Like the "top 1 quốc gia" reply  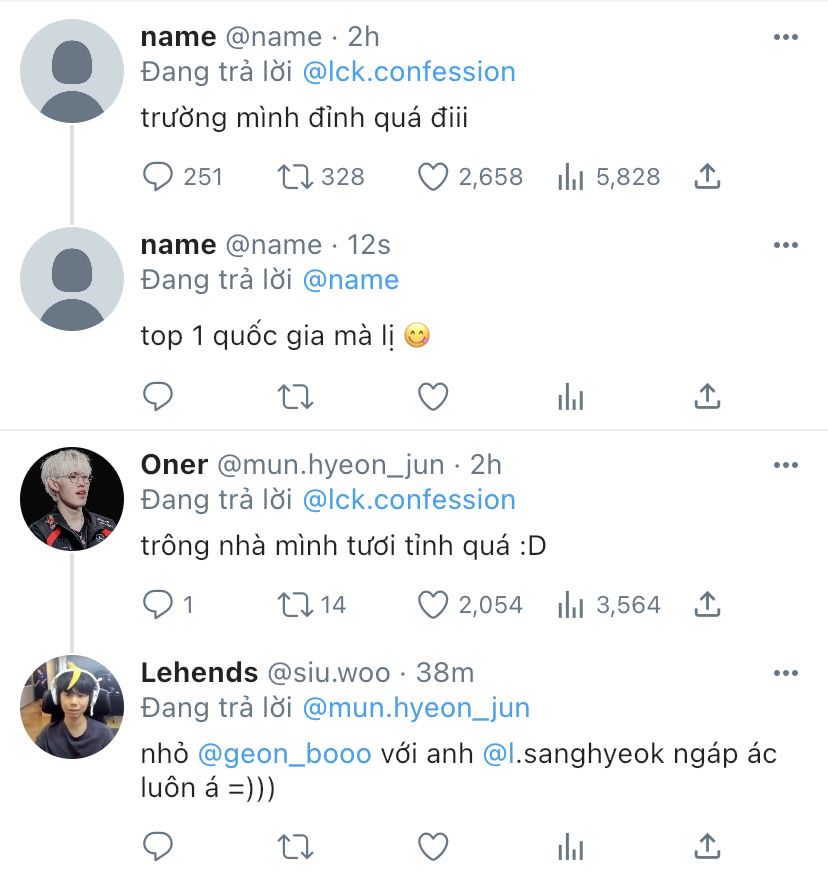pos(432,397)
